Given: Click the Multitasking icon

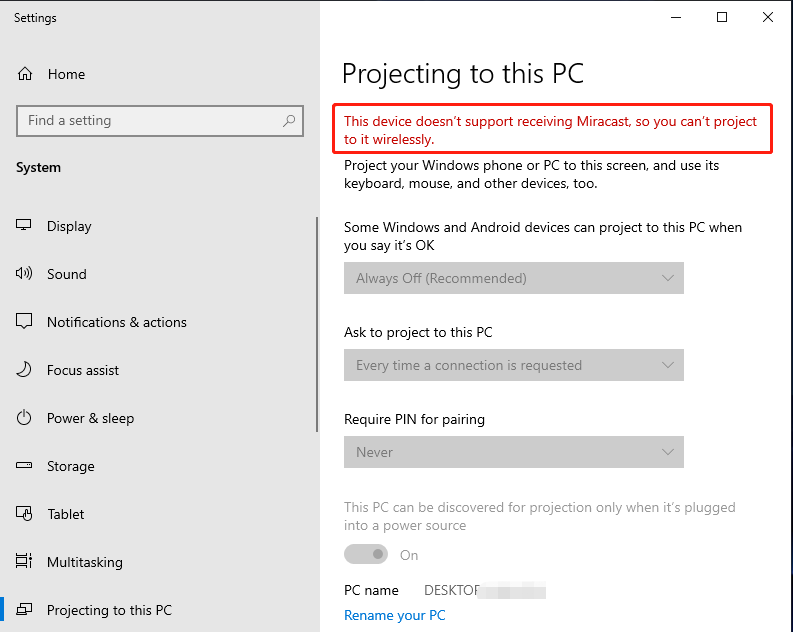Looking at the screenshot, I should click(24, 561).
